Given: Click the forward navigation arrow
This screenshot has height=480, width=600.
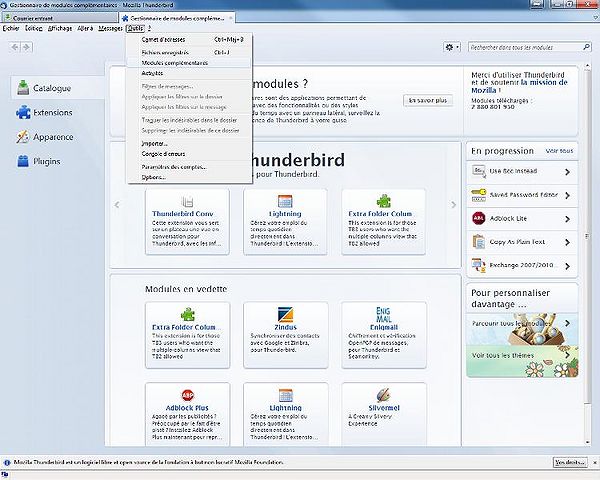Looking at the screenshot, I should click(x=26, y=47).
